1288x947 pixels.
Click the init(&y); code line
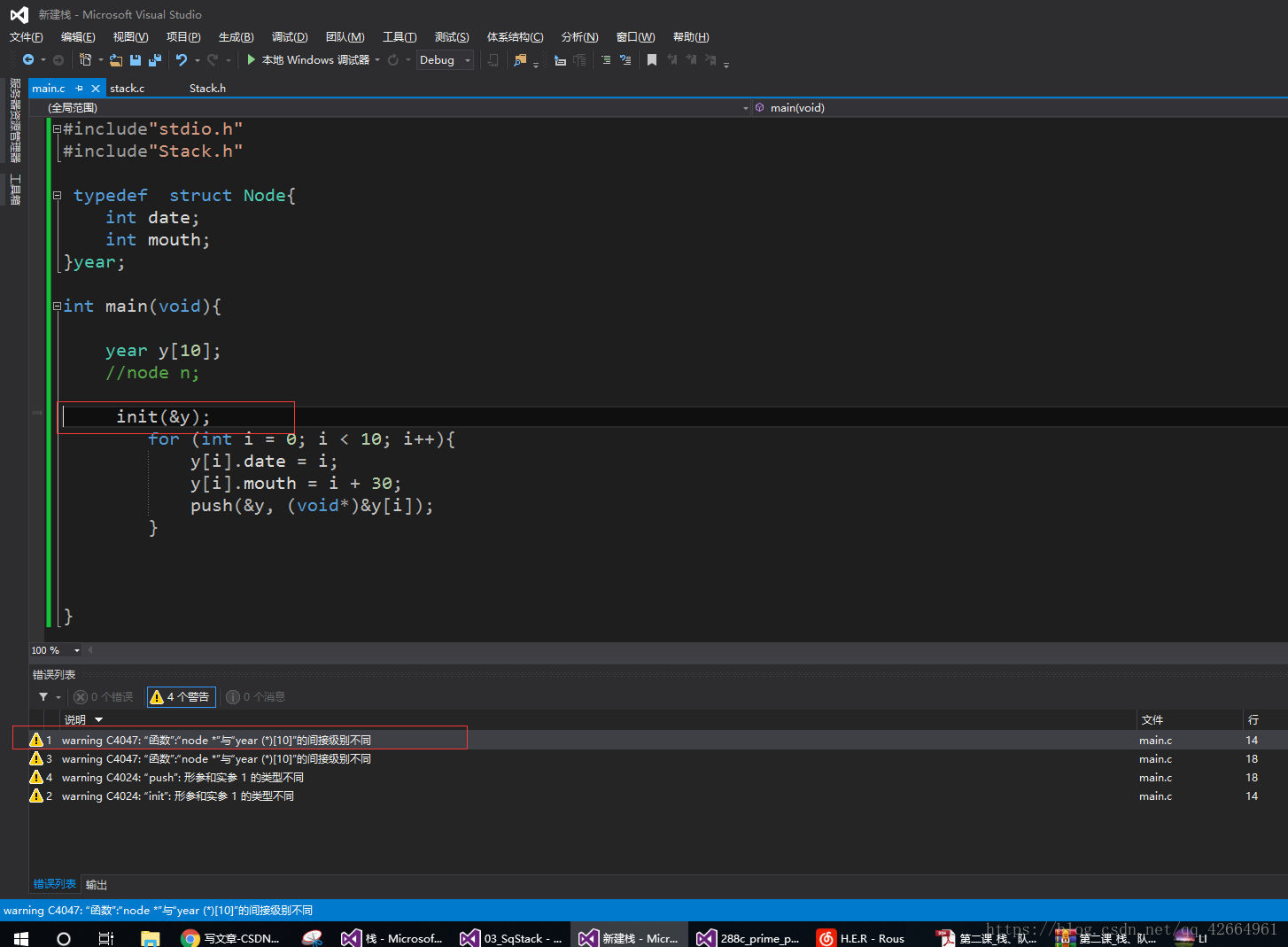coord(164,417)
